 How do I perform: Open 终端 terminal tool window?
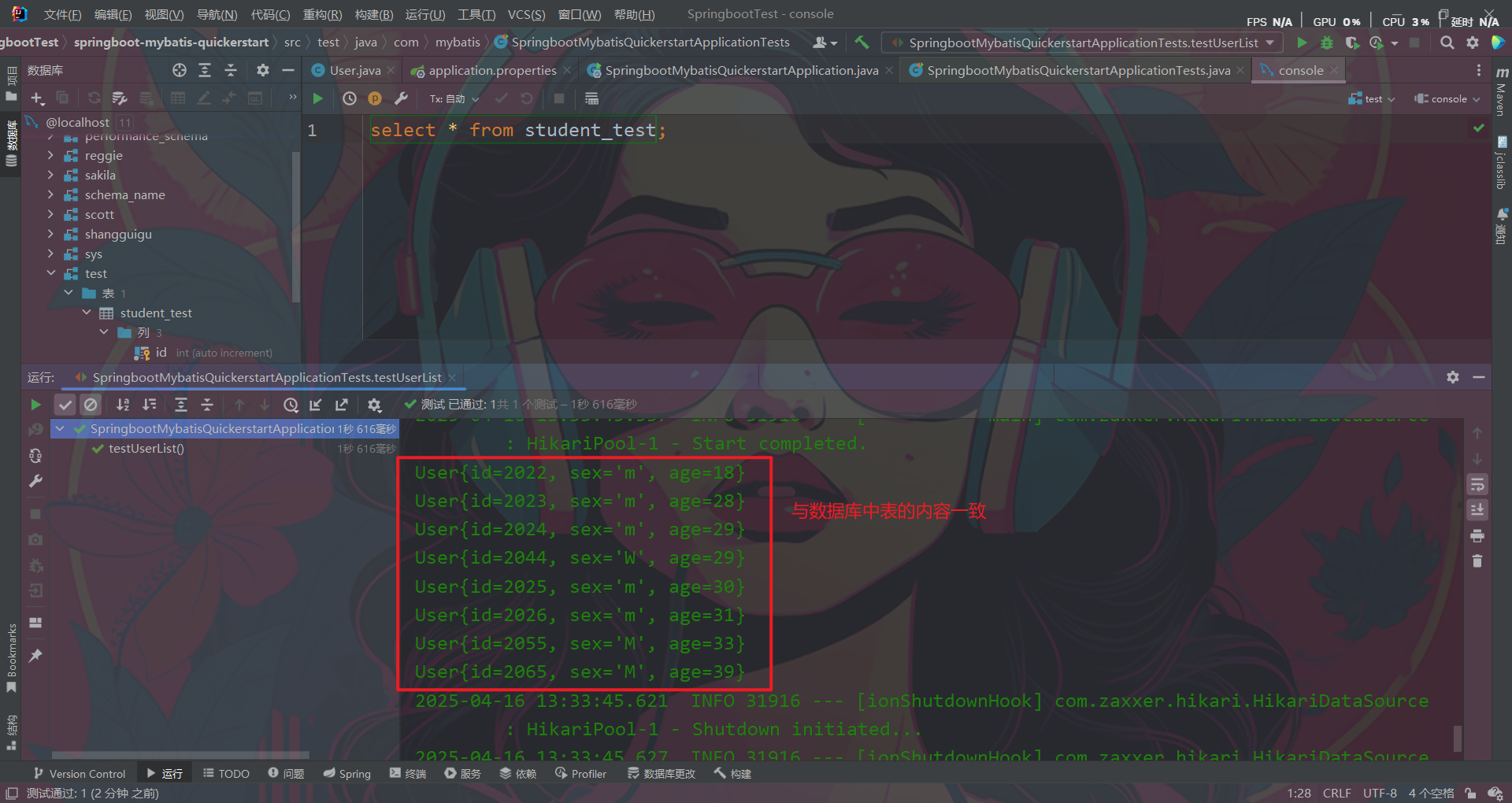click(407, 774)
